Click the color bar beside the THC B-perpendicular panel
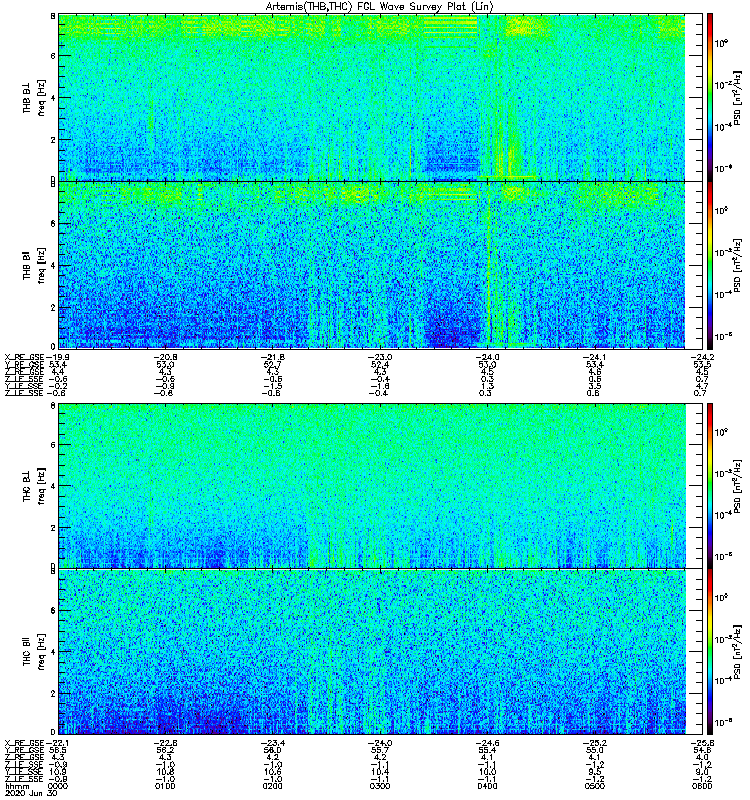 tap(710, 485)
